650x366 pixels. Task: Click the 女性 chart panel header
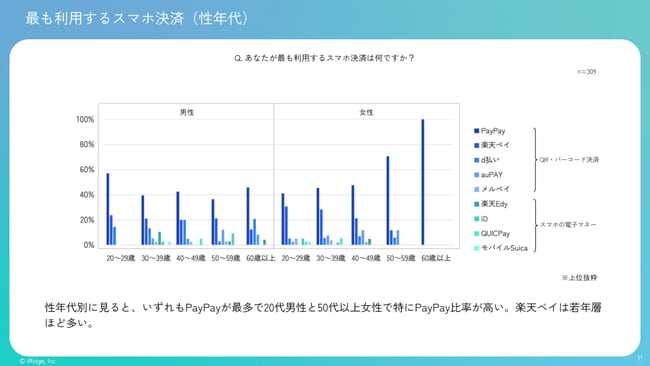366,112
